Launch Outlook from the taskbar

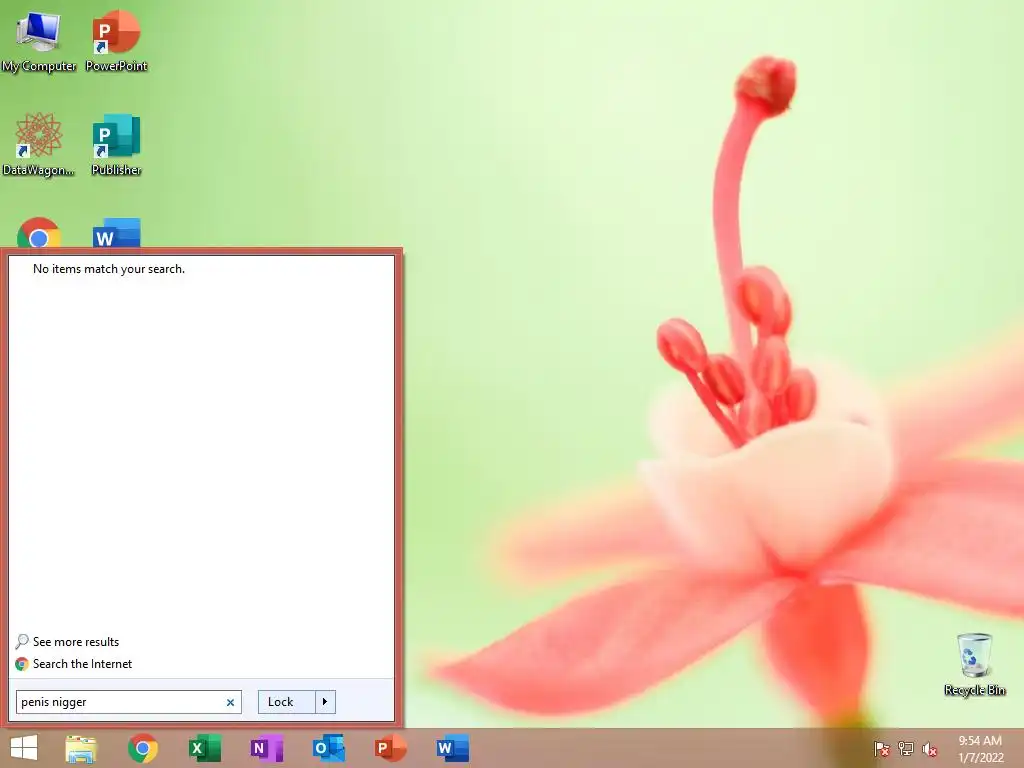(328, 748)
